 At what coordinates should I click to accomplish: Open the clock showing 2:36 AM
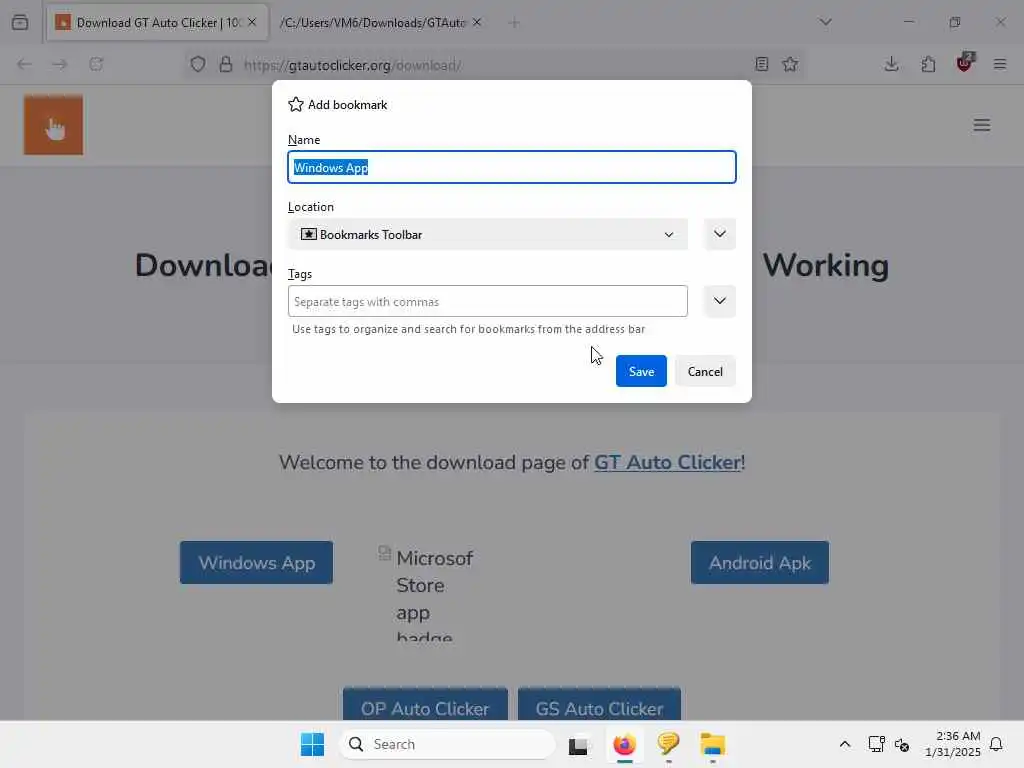click(x=953, y=744)
